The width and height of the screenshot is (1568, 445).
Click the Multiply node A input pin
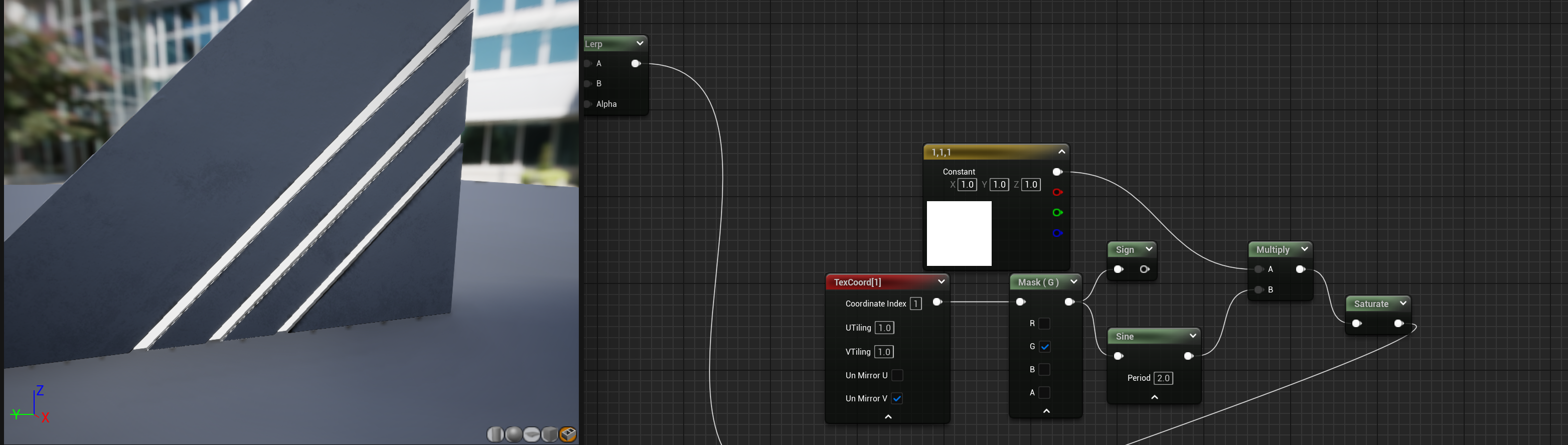(1259, 269)
